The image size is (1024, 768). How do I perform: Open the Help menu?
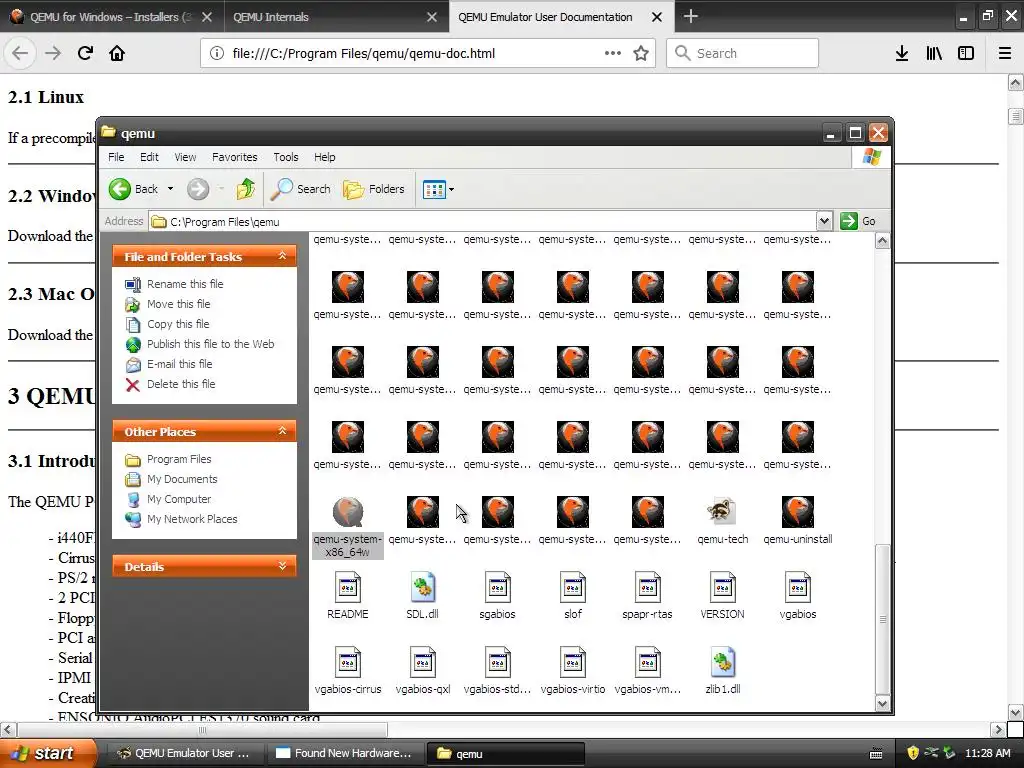324,157
